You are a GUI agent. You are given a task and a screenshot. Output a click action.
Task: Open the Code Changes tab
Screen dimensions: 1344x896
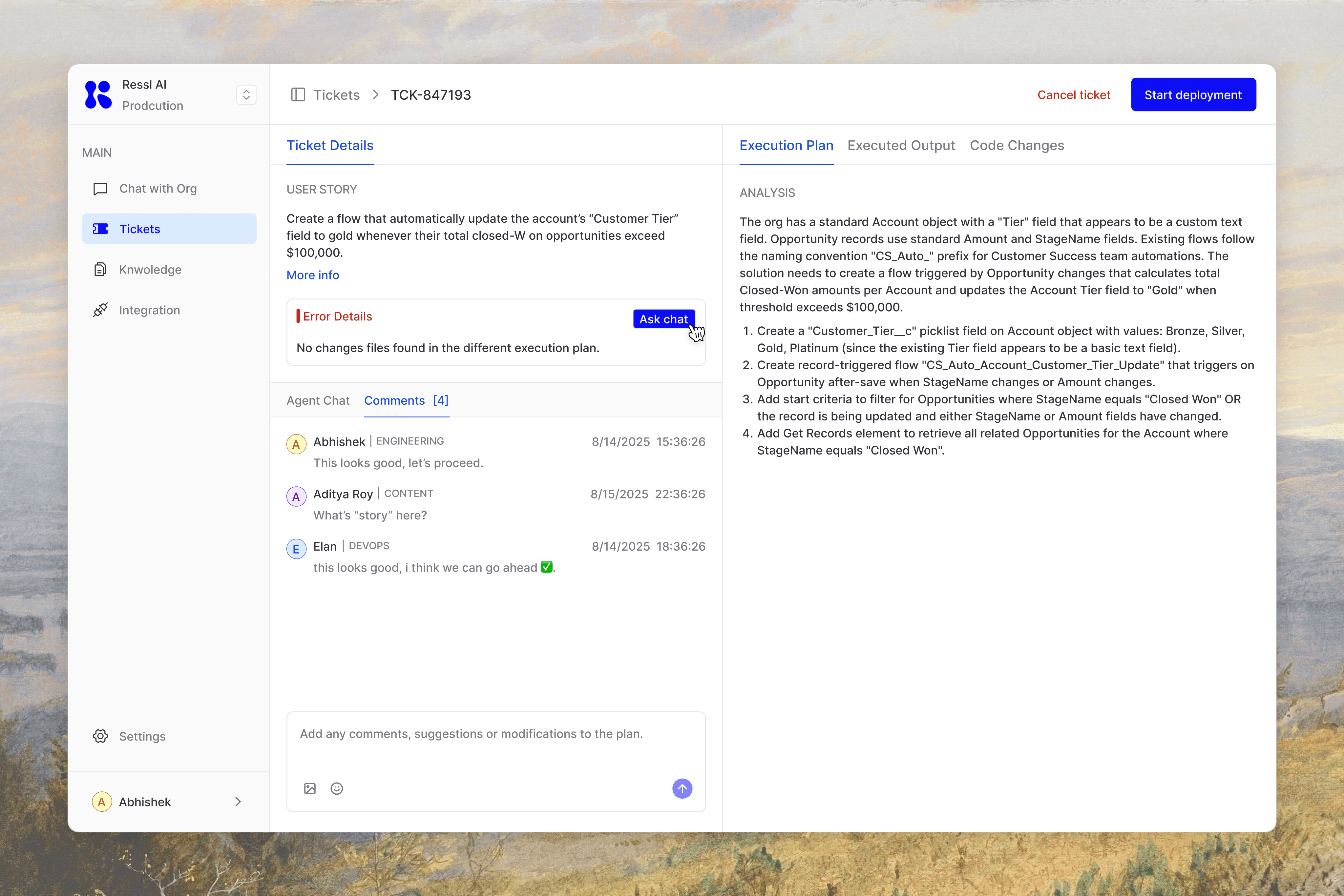(1017, 145)
